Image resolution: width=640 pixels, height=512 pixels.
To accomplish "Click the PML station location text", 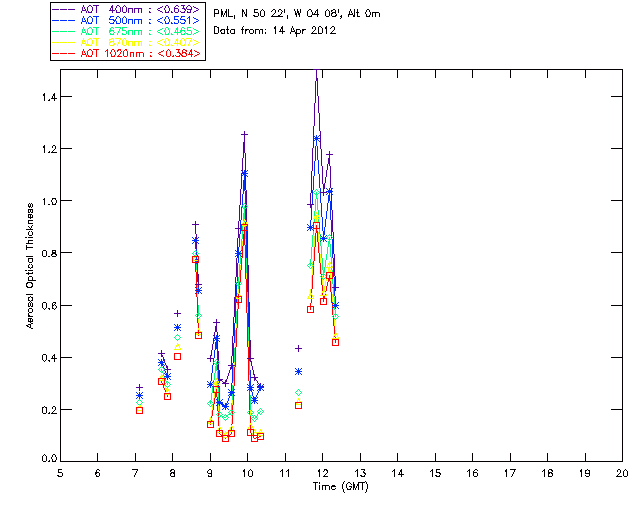I will (297, 13).
